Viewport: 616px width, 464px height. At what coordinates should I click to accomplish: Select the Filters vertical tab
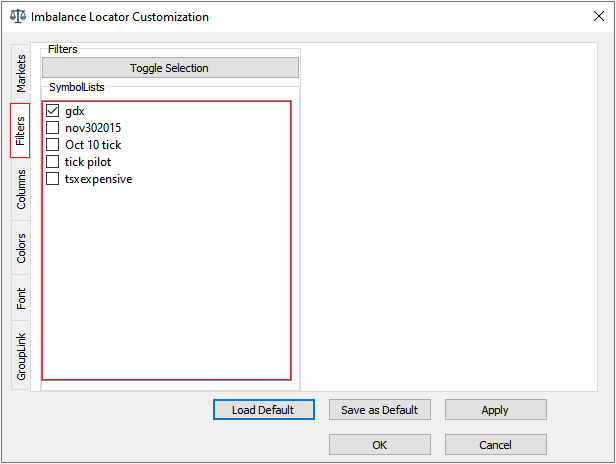tap(21, 130)
